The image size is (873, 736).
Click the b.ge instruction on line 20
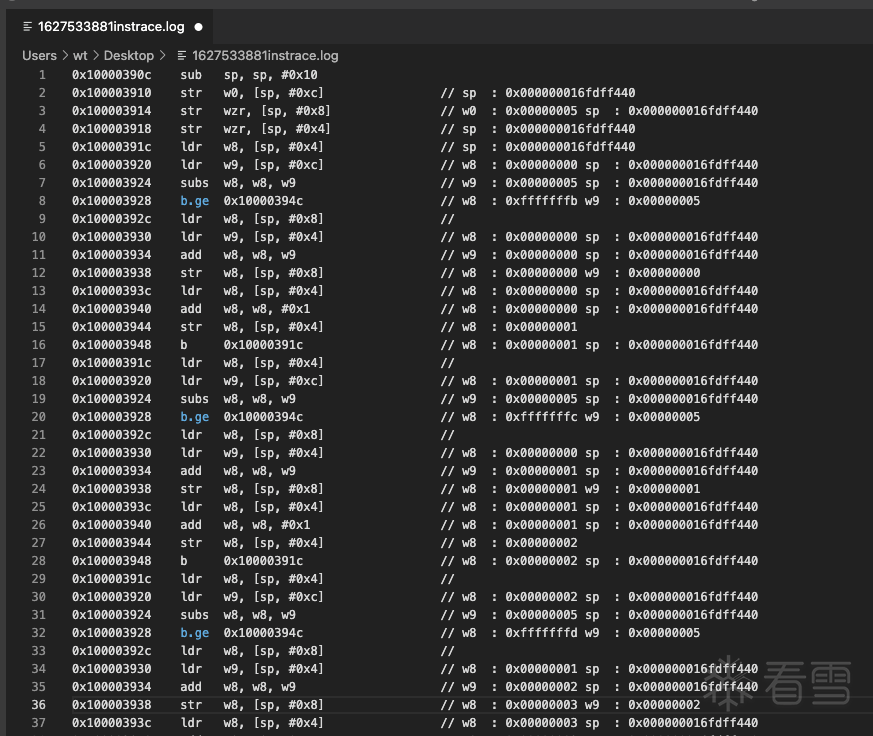coord(194,416)
